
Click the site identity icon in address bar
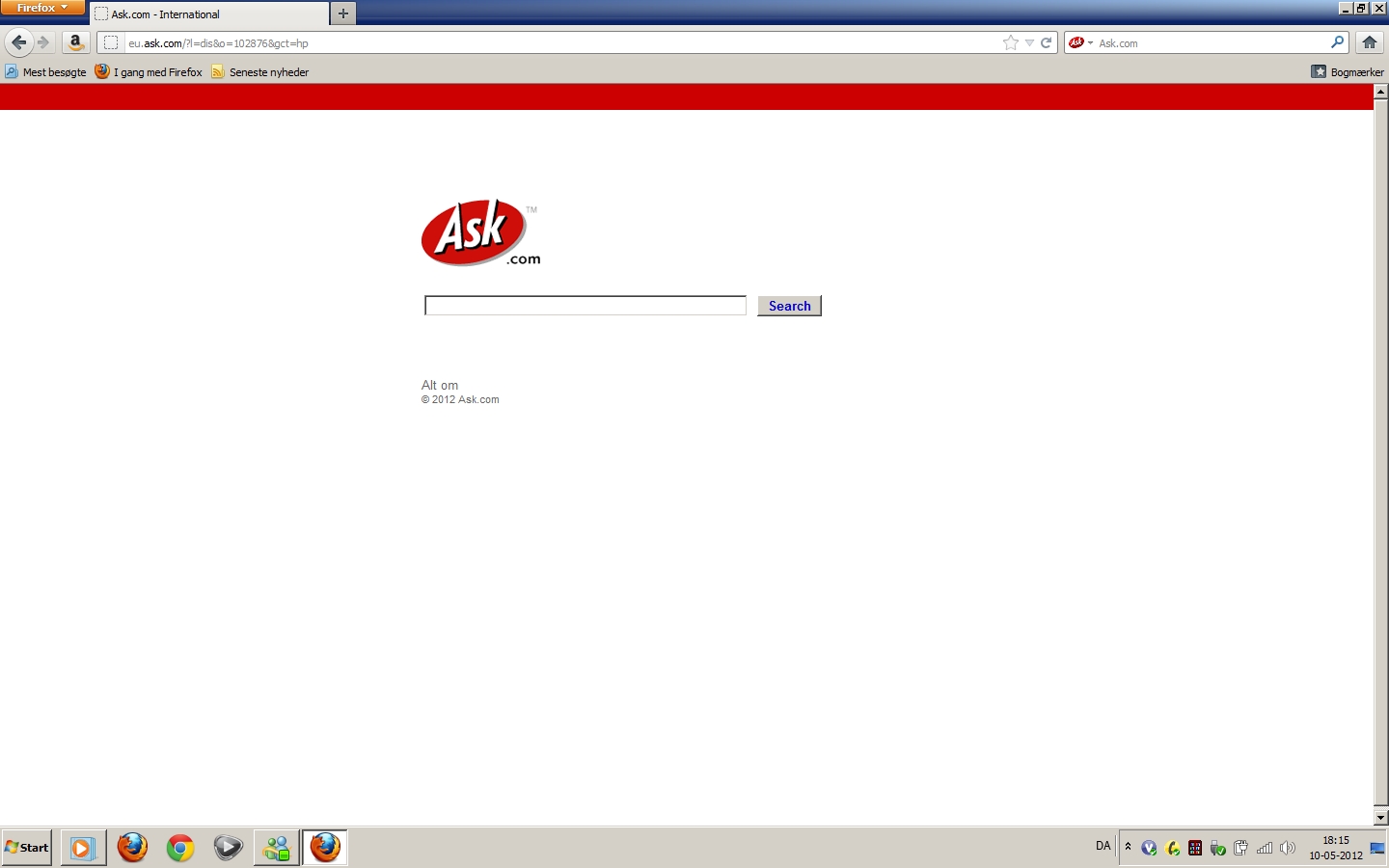point(111,42)
